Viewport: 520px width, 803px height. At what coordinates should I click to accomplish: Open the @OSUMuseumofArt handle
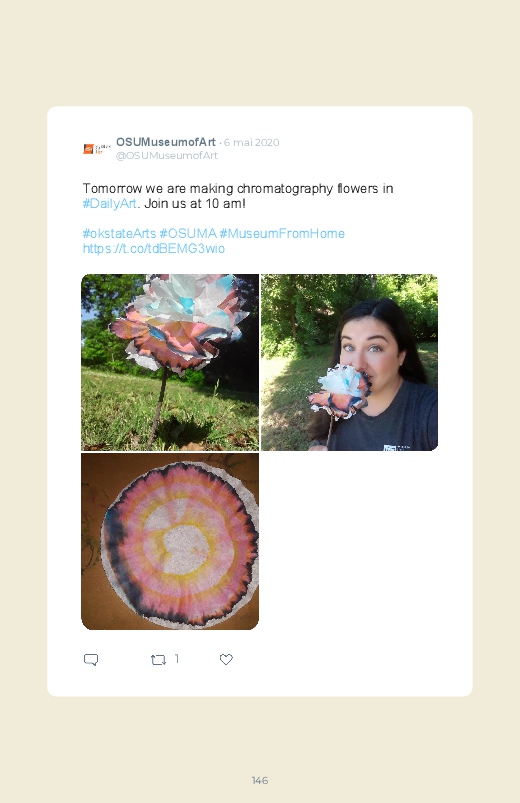click(x=167, y=155)
